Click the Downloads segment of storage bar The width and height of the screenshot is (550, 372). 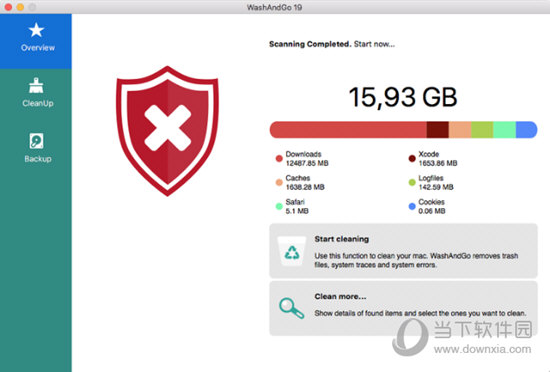348,130
